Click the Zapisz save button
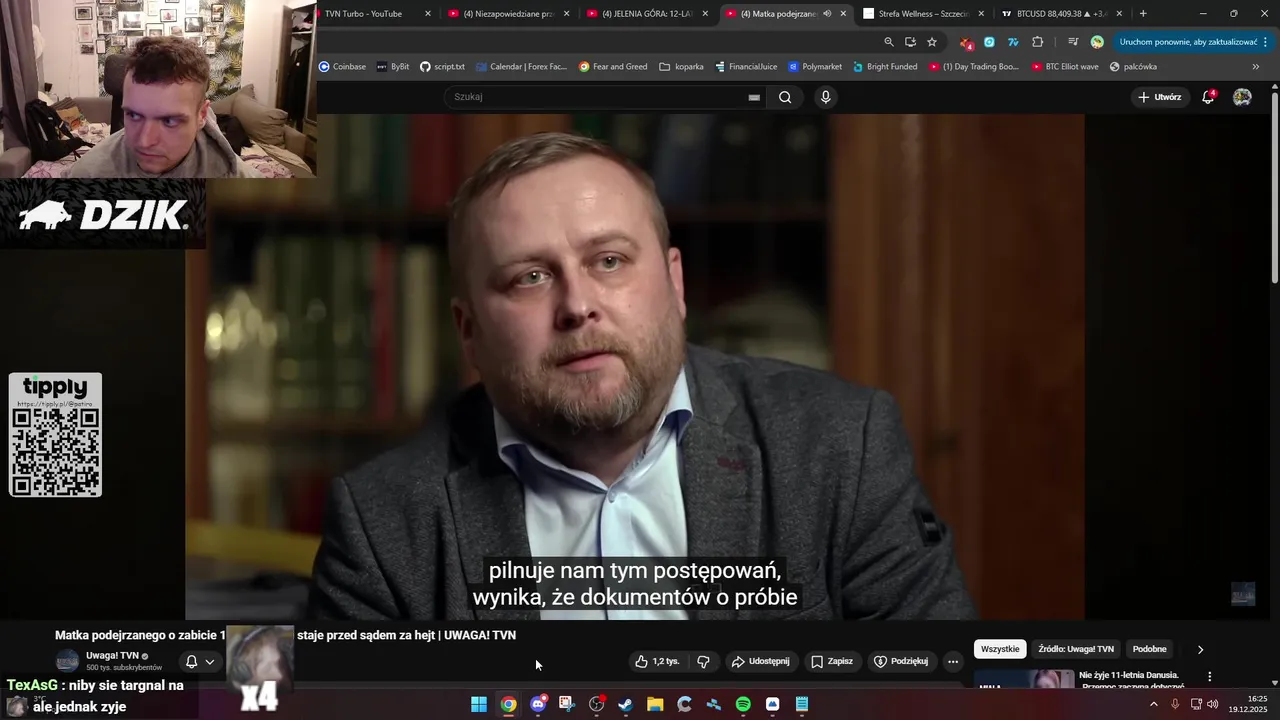The height and width of the screenshot is (720, 1280). (x=832, y=661)
